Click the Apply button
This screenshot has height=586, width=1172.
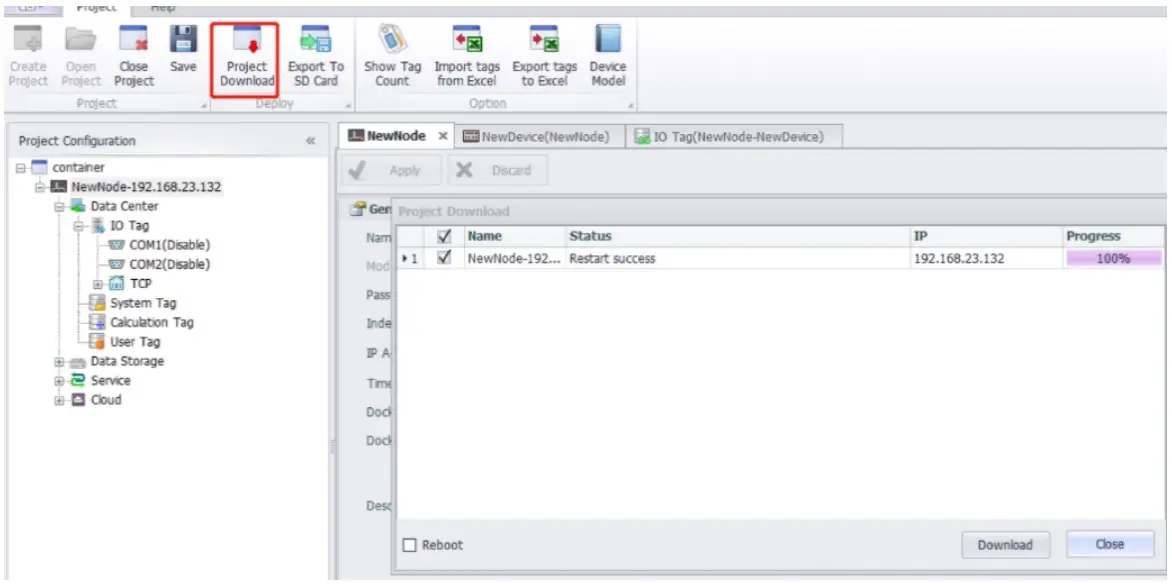392,170
